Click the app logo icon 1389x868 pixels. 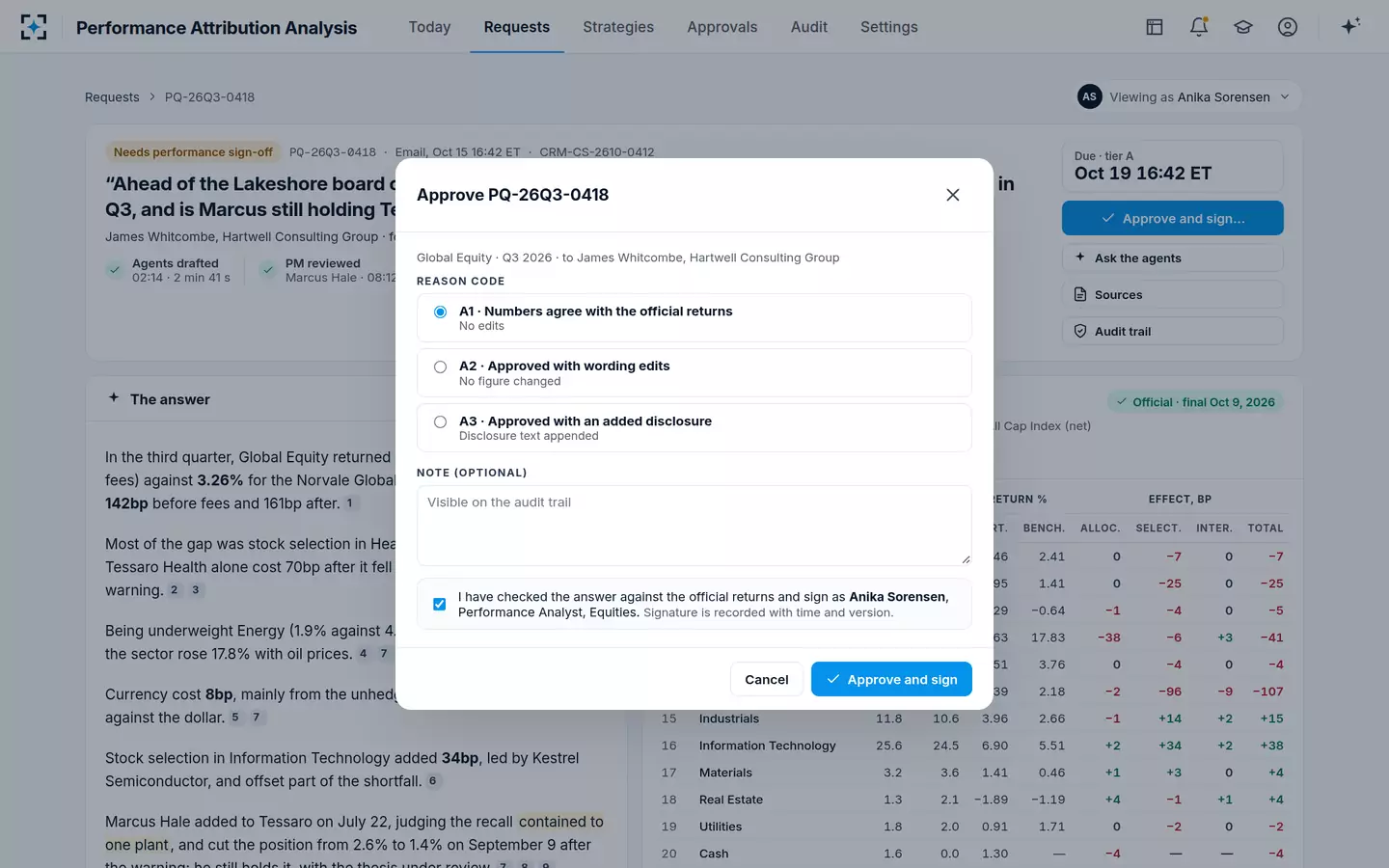[34, 27]
